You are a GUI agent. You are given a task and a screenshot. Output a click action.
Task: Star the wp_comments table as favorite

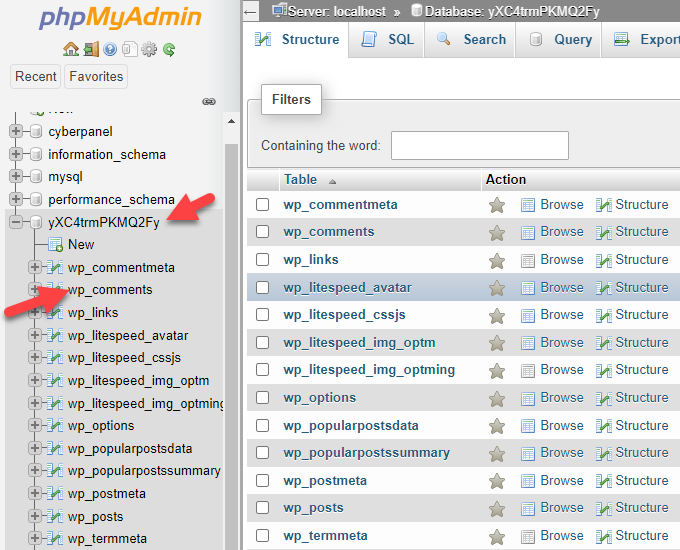point(497,233)
